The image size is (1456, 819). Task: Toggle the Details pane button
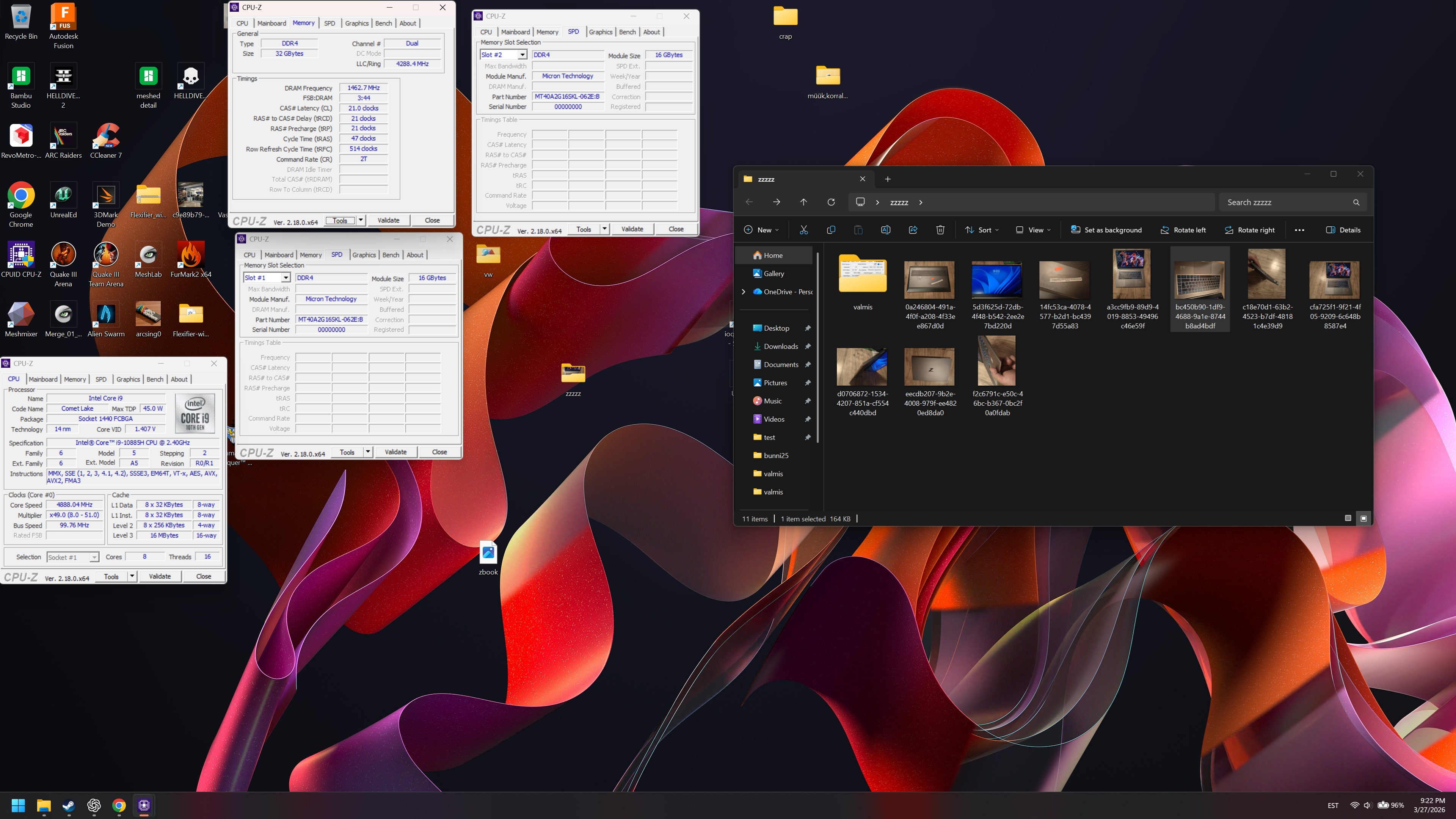point(1343,229)
